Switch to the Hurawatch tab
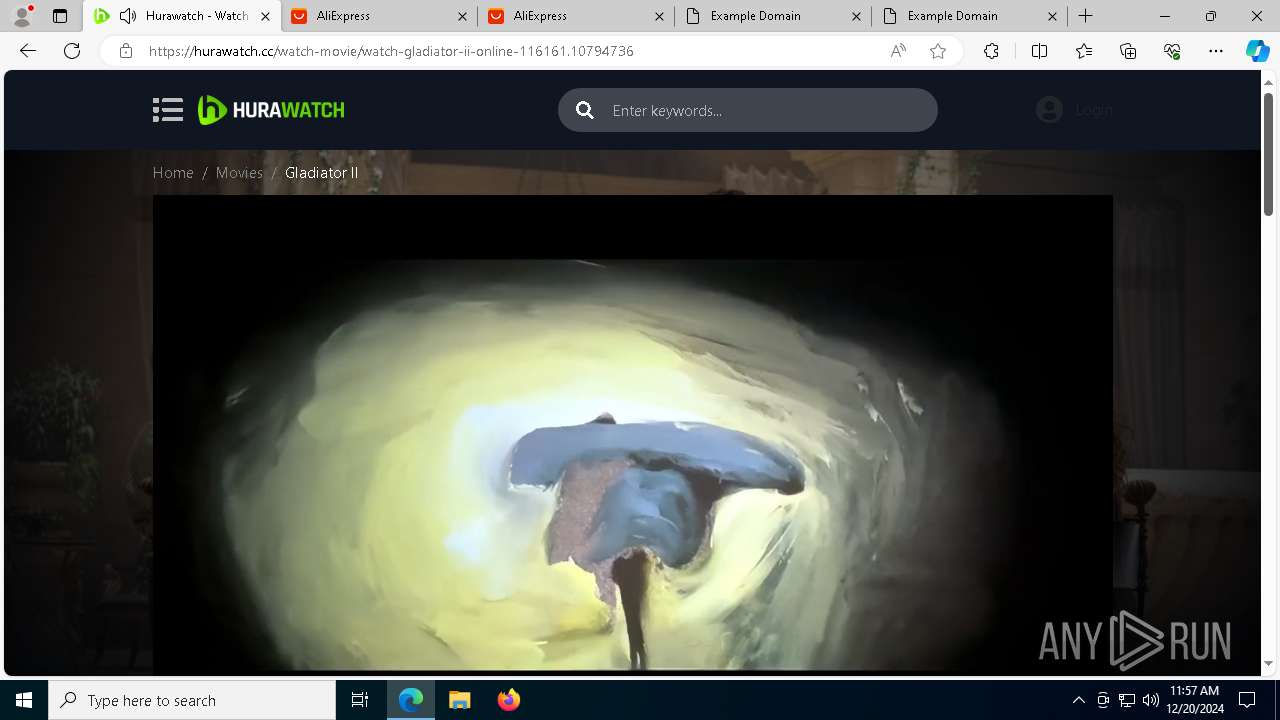The image size is (1280, 720). 181,16
